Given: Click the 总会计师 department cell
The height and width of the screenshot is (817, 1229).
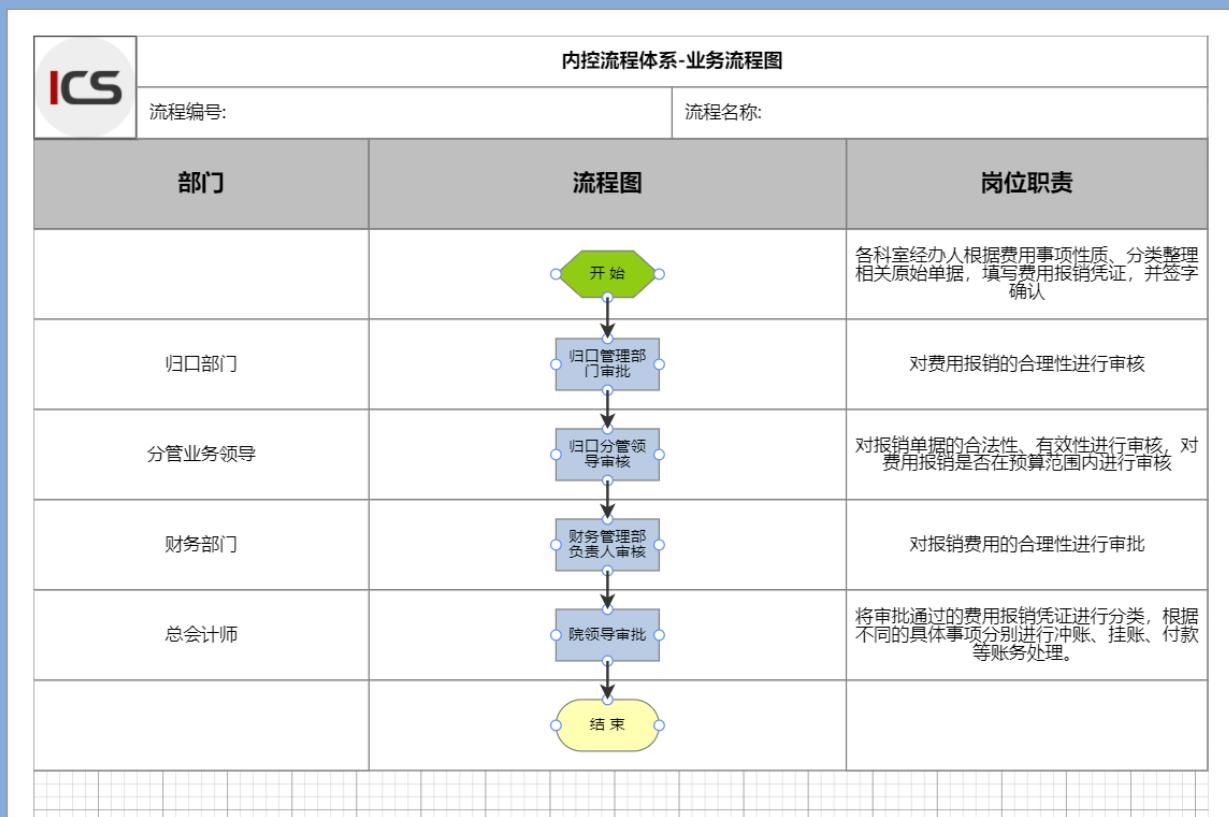Looking at the screenshot, I should (x=201, y=635).
